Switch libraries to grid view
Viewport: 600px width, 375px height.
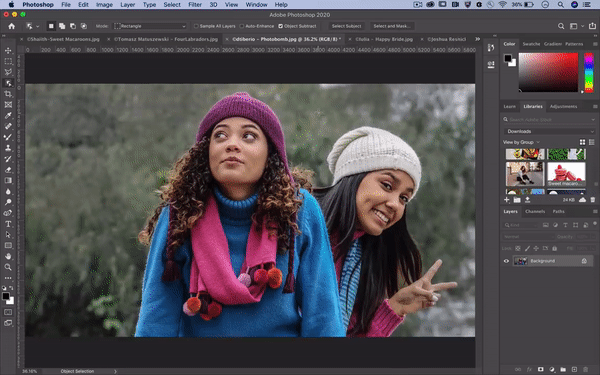582,142
